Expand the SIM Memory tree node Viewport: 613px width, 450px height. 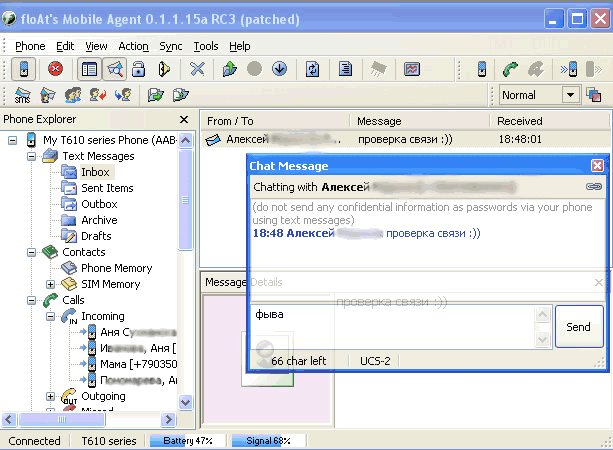(51, 284)
